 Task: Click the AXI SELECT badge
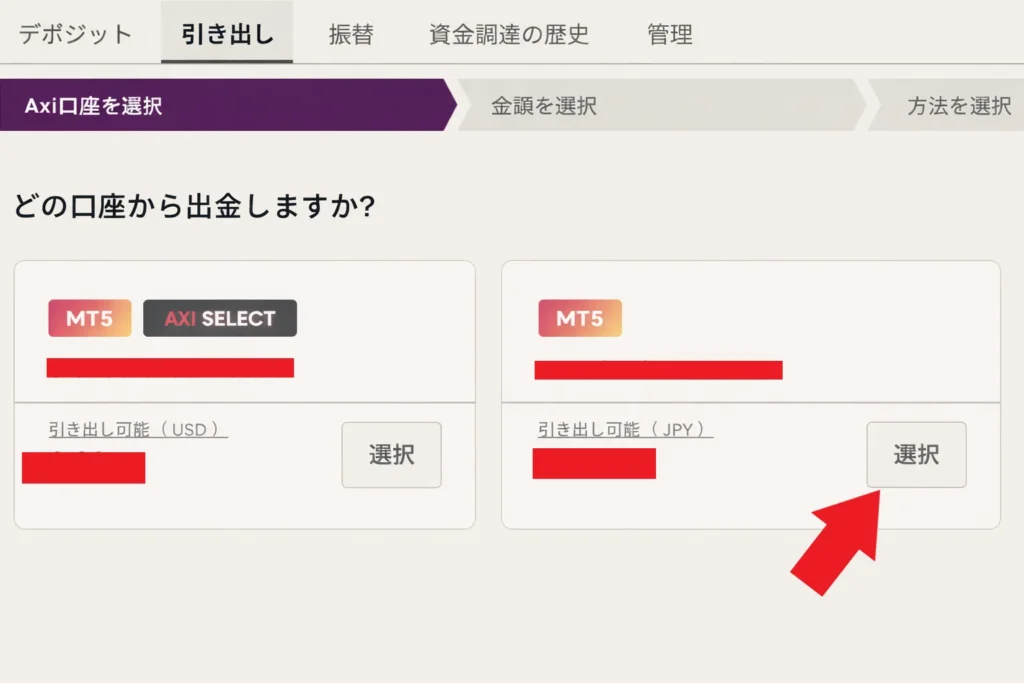[x=220, y=318]
